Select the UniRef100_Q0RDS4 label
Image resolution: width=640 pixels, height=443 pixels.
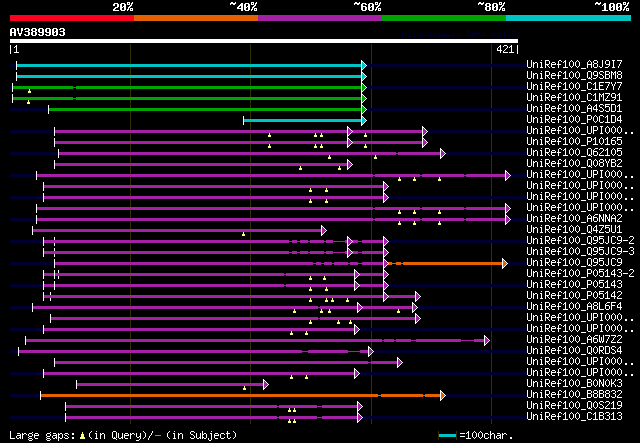click(x=574, y=351)
